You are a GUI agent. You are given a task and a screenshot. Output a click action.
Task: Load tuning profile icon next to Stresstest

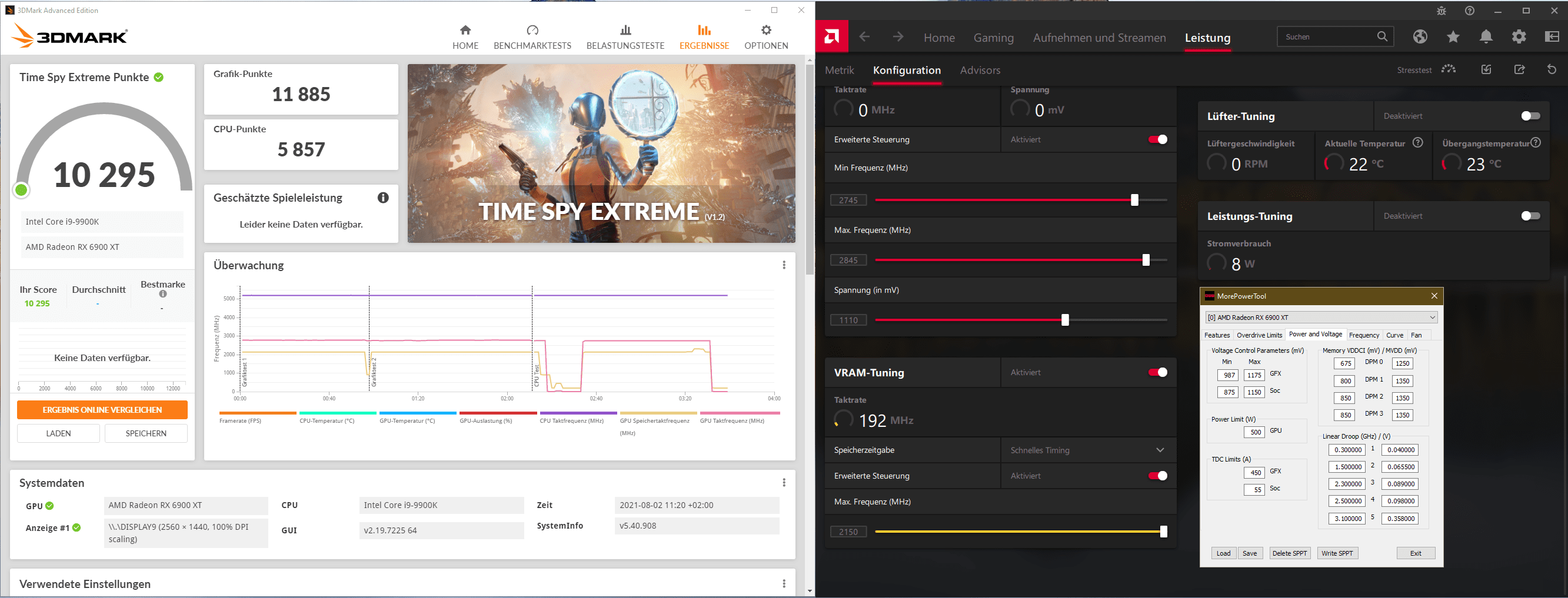(x=1486, y=69)
